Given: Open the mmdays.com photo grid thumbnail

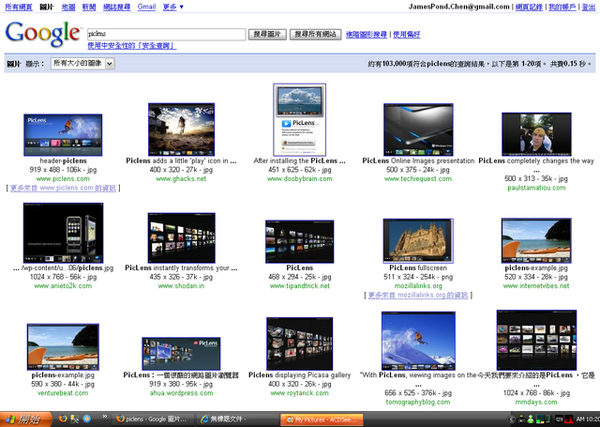Looking at the screenshot, I should tap(536, 340).
